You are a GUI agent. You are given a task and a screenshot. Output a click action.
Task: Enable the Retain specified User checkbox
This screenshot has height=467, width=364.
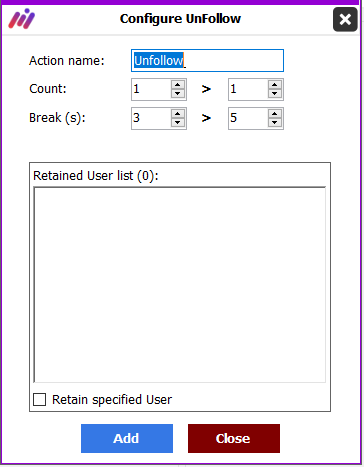[39, 399]
